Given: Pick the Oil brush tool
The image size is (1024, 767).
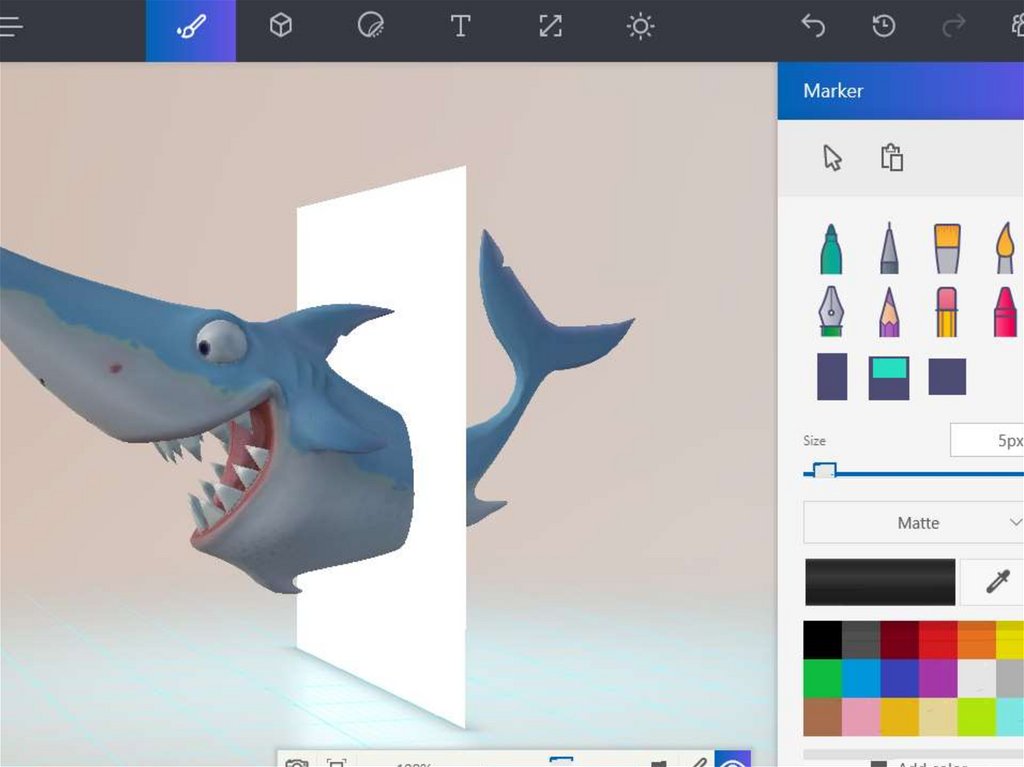Looking at the screenshot, I should [x=947, y=249].
